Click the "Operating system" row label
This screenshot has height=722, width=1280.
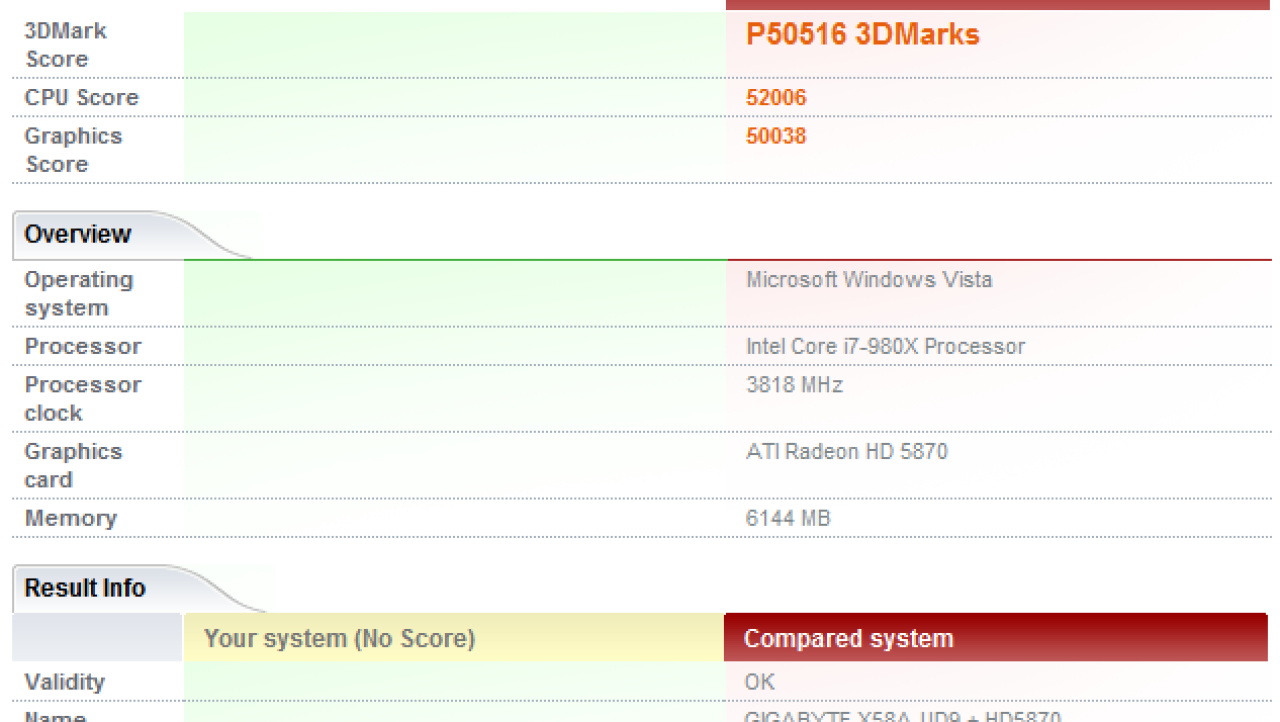(x=79, y=294)
